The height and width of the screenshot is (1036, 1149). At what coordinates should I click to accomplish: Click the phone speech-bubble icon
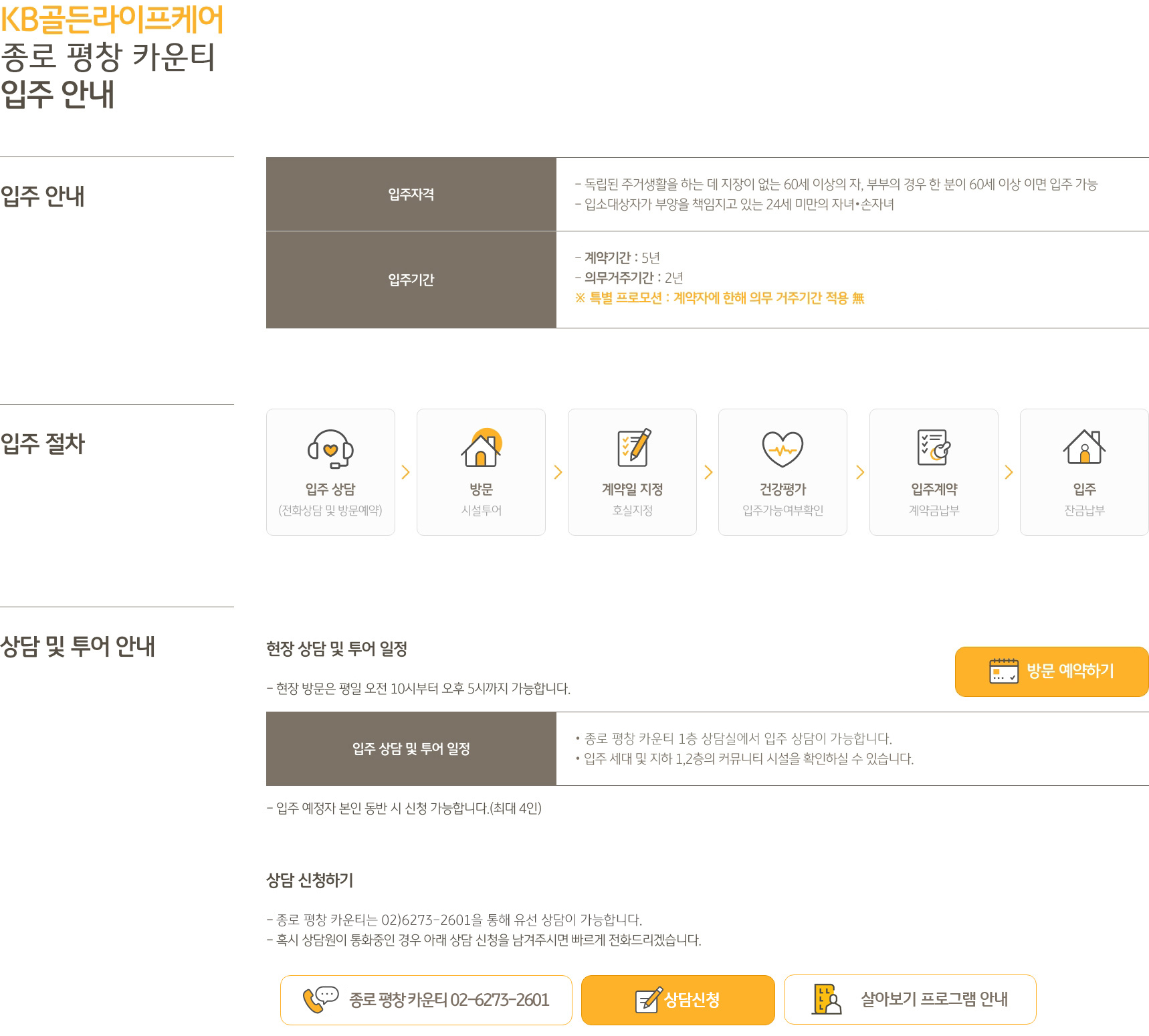321,999
